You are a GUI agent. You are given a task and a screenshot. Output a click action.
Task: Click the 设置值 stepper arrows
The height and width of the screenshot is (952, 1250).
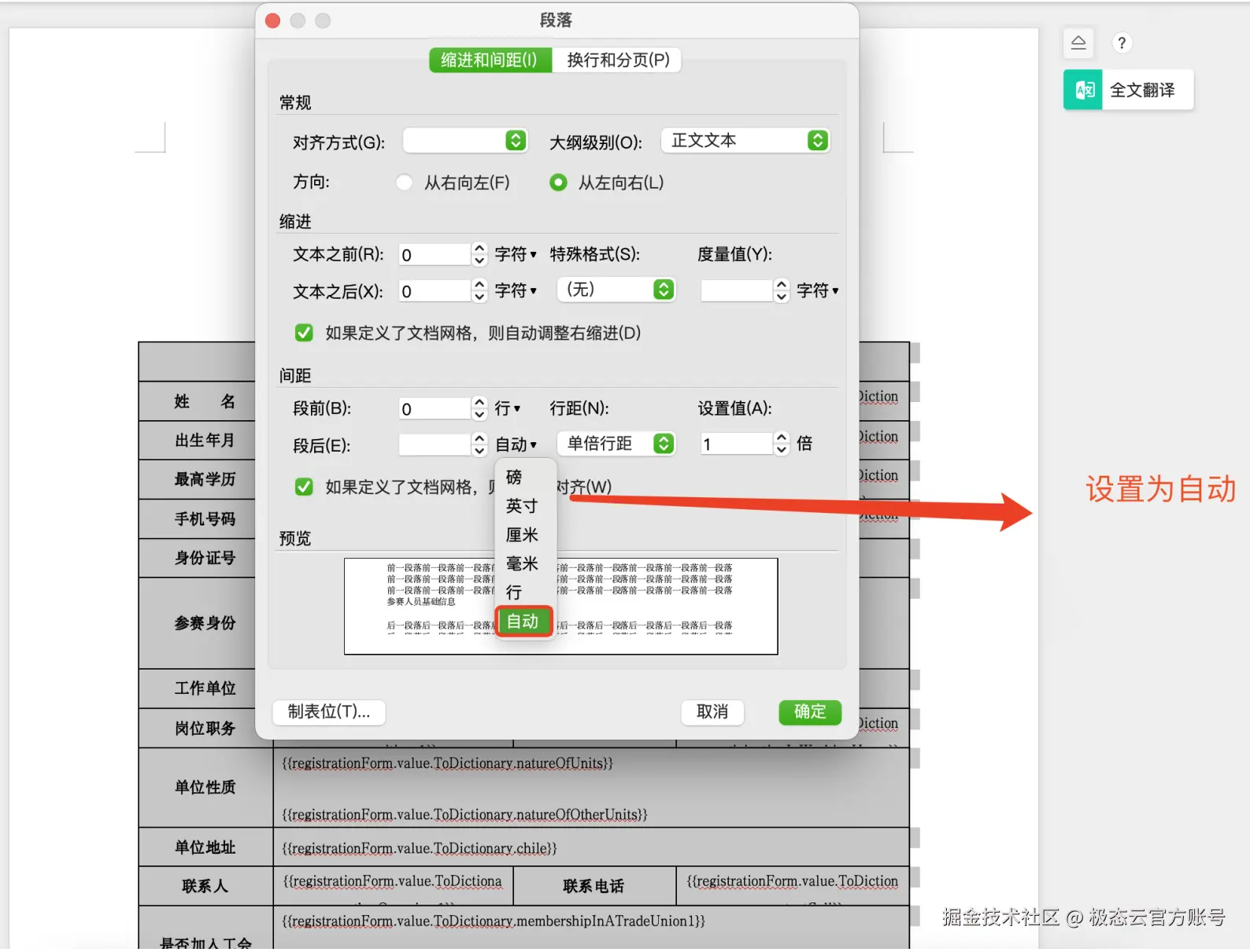click(782, 444)
